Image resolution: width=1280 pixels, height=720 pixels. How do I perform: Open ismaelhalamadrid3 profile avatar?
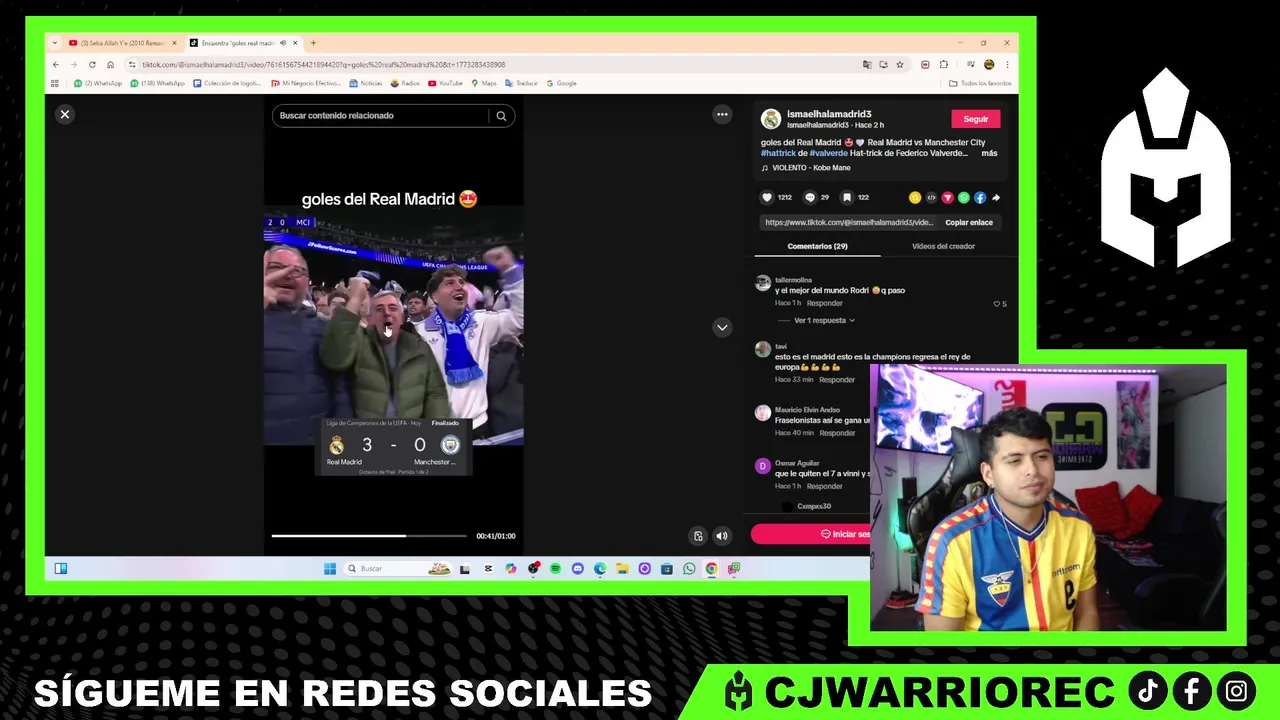click(770, 119)
